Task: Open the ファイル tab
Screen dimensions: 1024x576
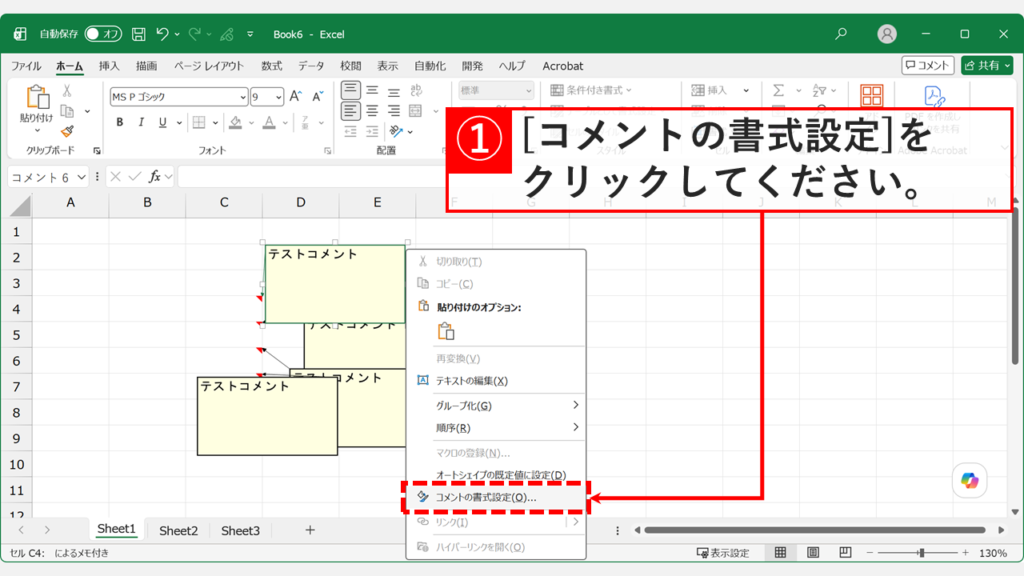Action: tap(26, 66)
